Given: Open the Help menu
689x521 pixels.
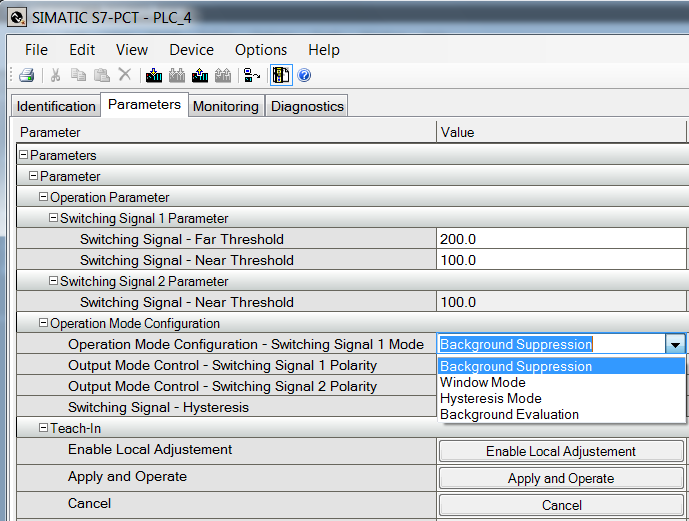Looking at the screenshot, I should (324, 50).
